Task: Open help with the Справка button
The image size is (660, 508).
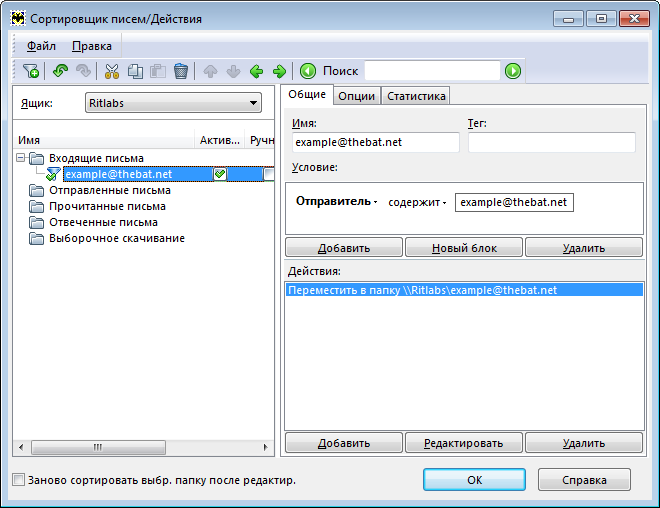Action: coord(584,480)
